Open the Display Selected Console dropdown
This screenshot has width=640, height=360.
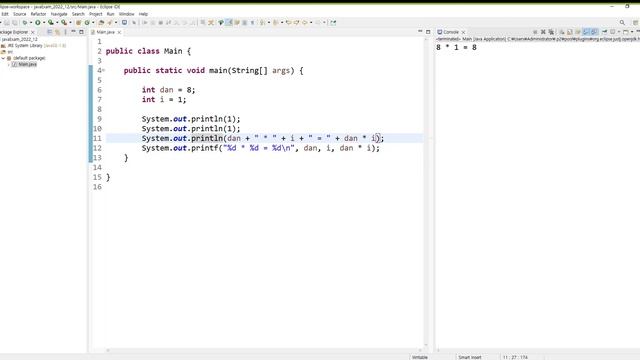[x=619, y=32]
